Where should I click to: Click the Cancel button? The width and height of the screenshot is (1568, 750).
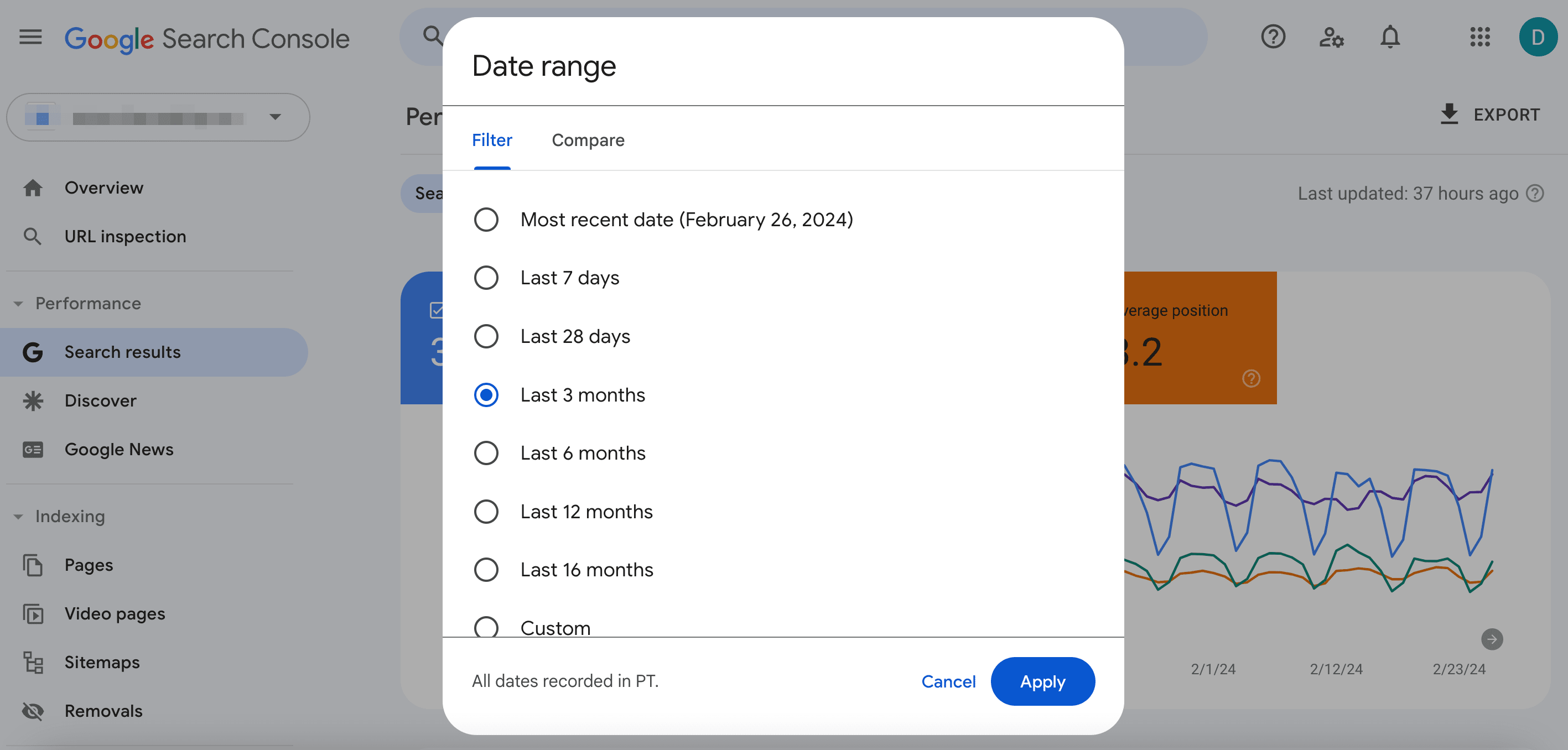pyautogui.click(x=949, y=681)
